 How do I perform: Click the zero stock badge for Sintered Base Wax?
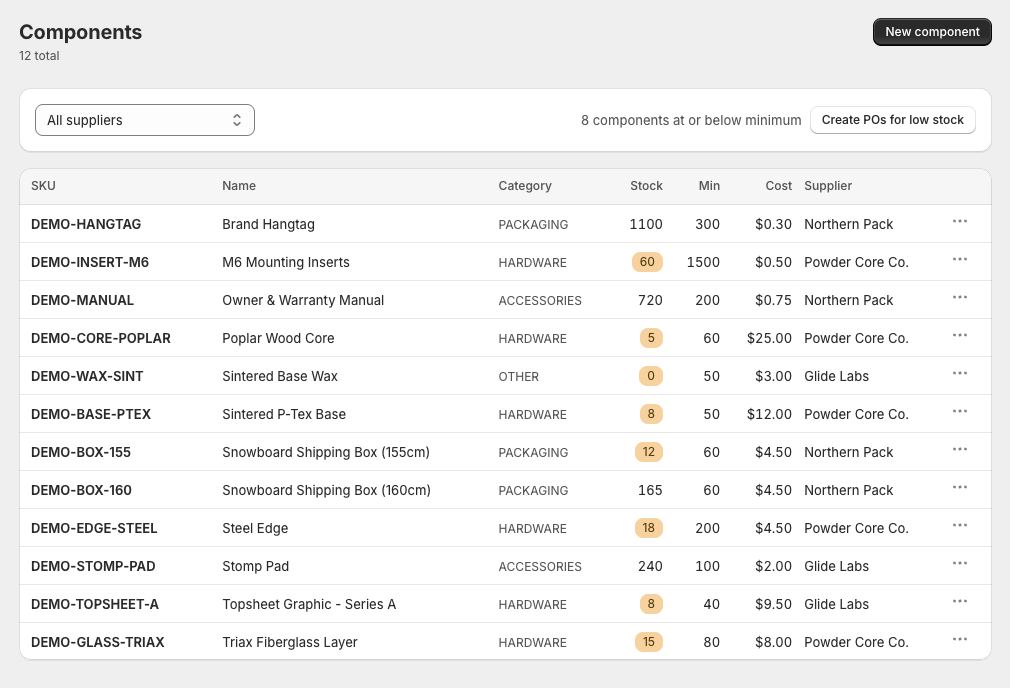(651, 376)
